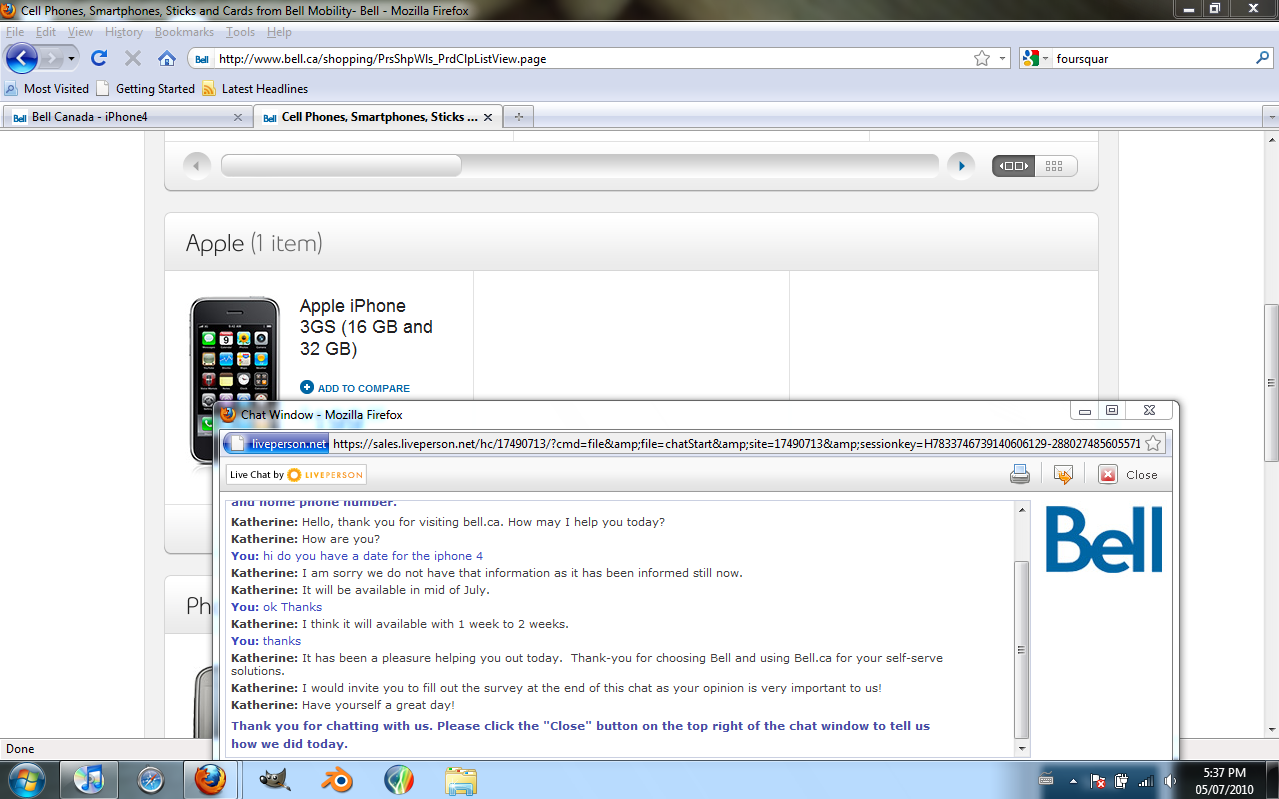Switch to carousel view toggle
This screenshot has width=1279, height=799.
pyautogui.click(x=1014, y=166)
